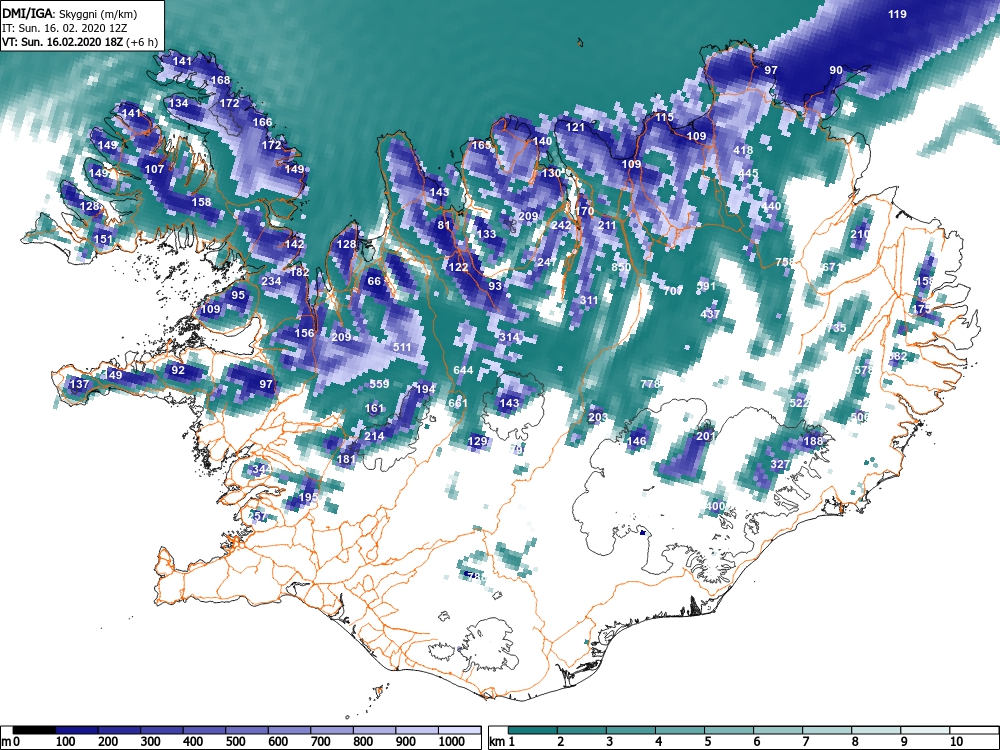Click the '5' label on the km legend

tap(707, 742)
